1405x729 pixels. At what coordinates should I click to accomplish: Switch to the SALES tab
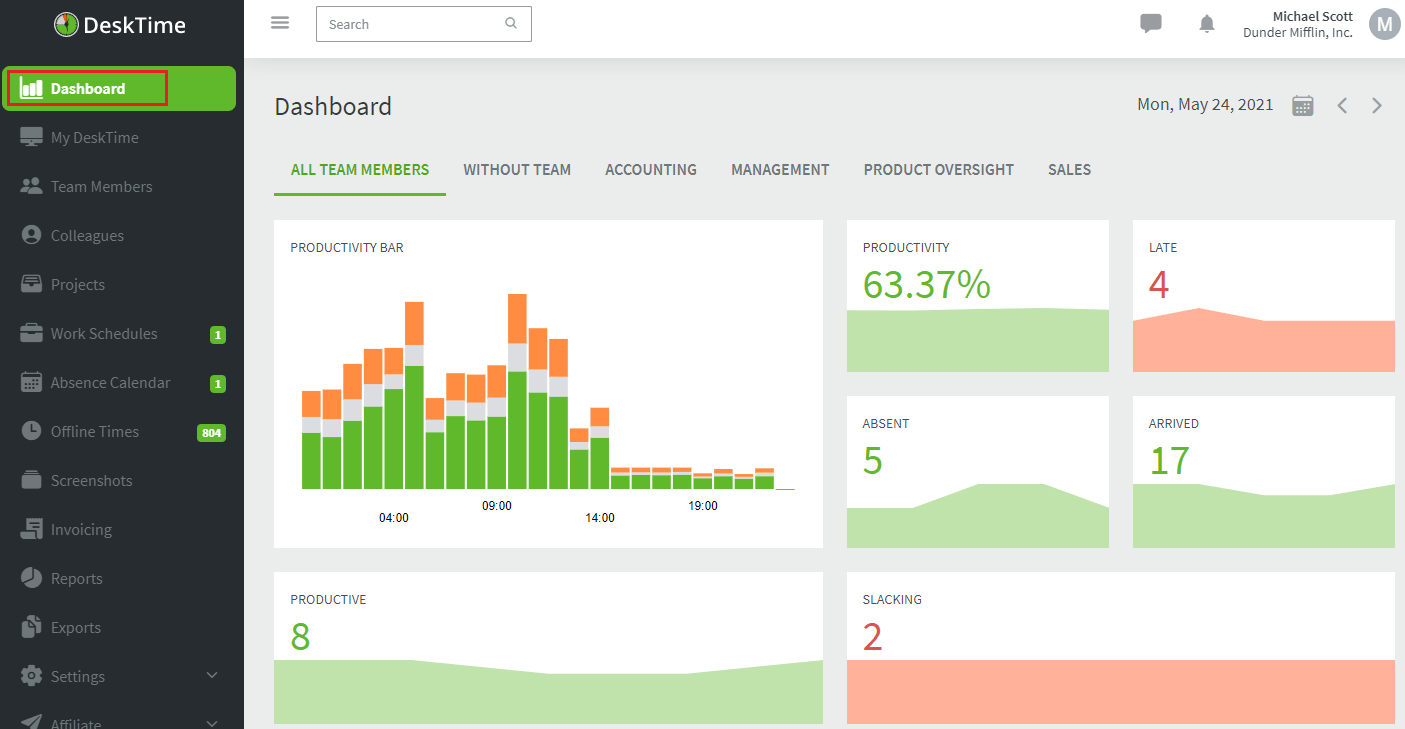click(1069, 169)
